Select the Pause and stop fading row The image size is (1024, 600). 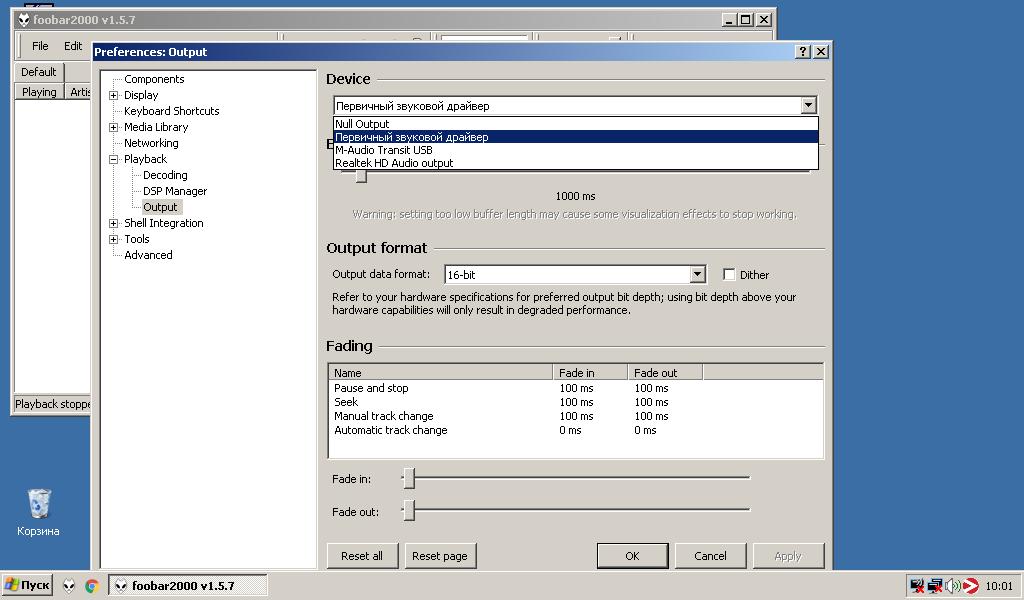(575, 388)
